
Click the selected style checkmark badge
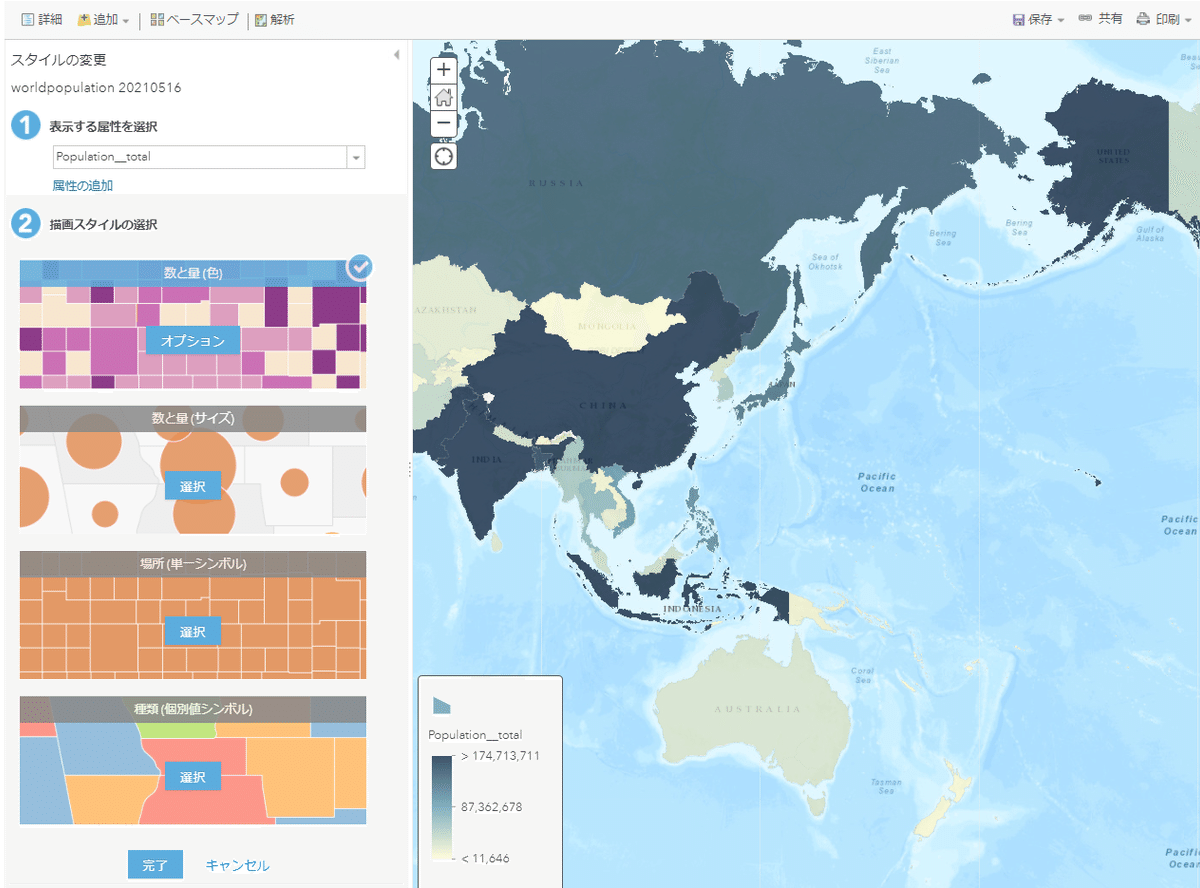point(360,267)
